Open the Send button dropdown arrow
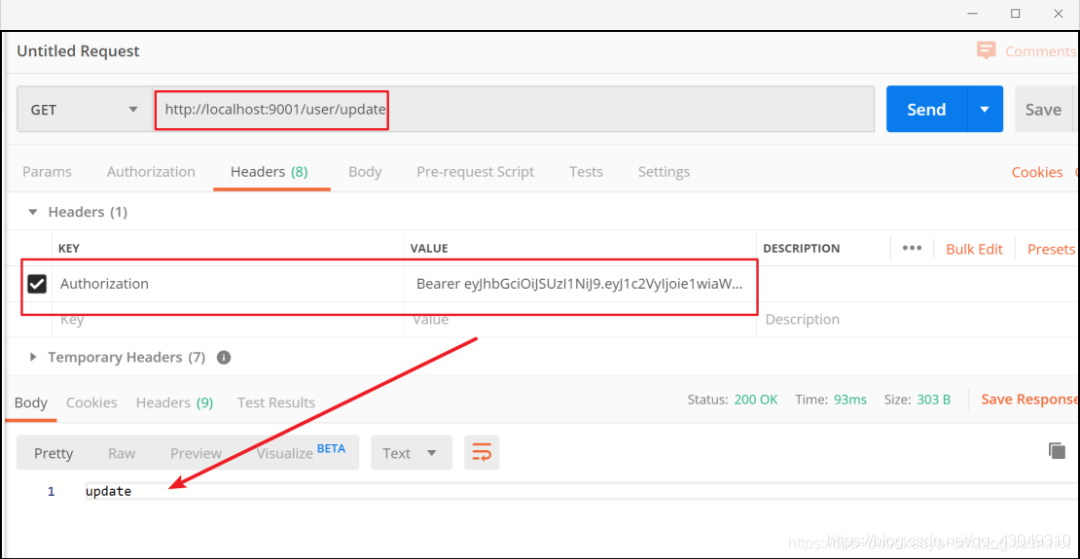This screenshot has width=1080, height=559. click(985, 109)
